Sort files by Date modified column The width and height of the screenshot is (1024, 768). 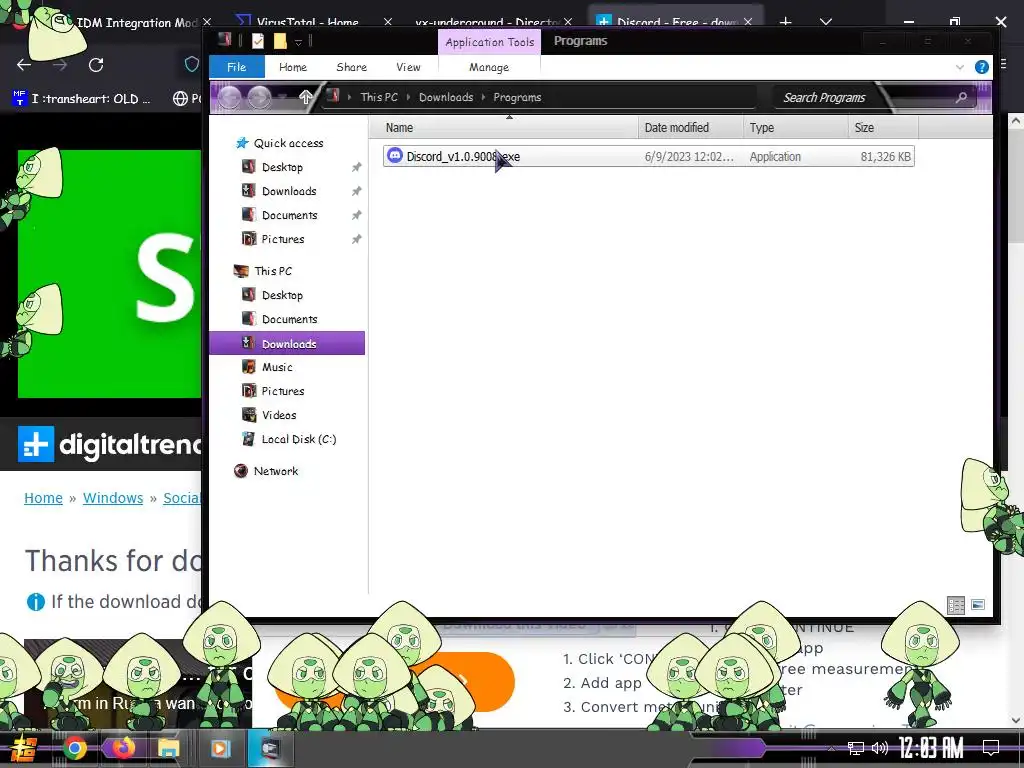[690, 128]
